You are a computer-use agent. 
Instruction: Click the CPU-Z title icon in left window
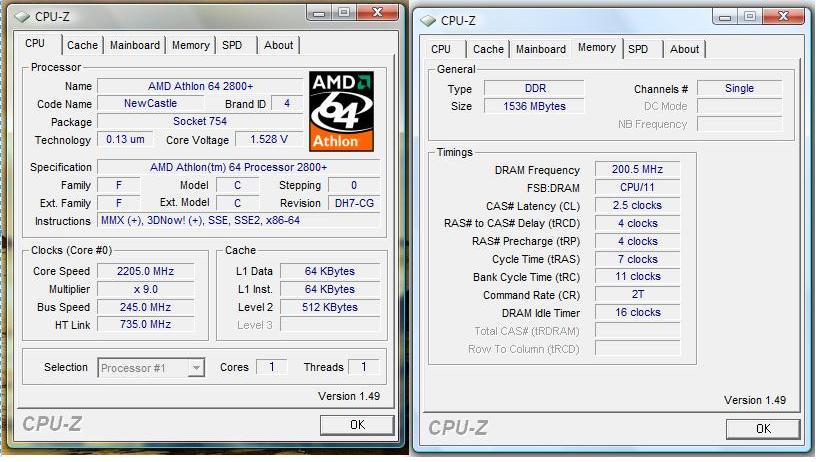pyautogui.click(x=22, y=17)
